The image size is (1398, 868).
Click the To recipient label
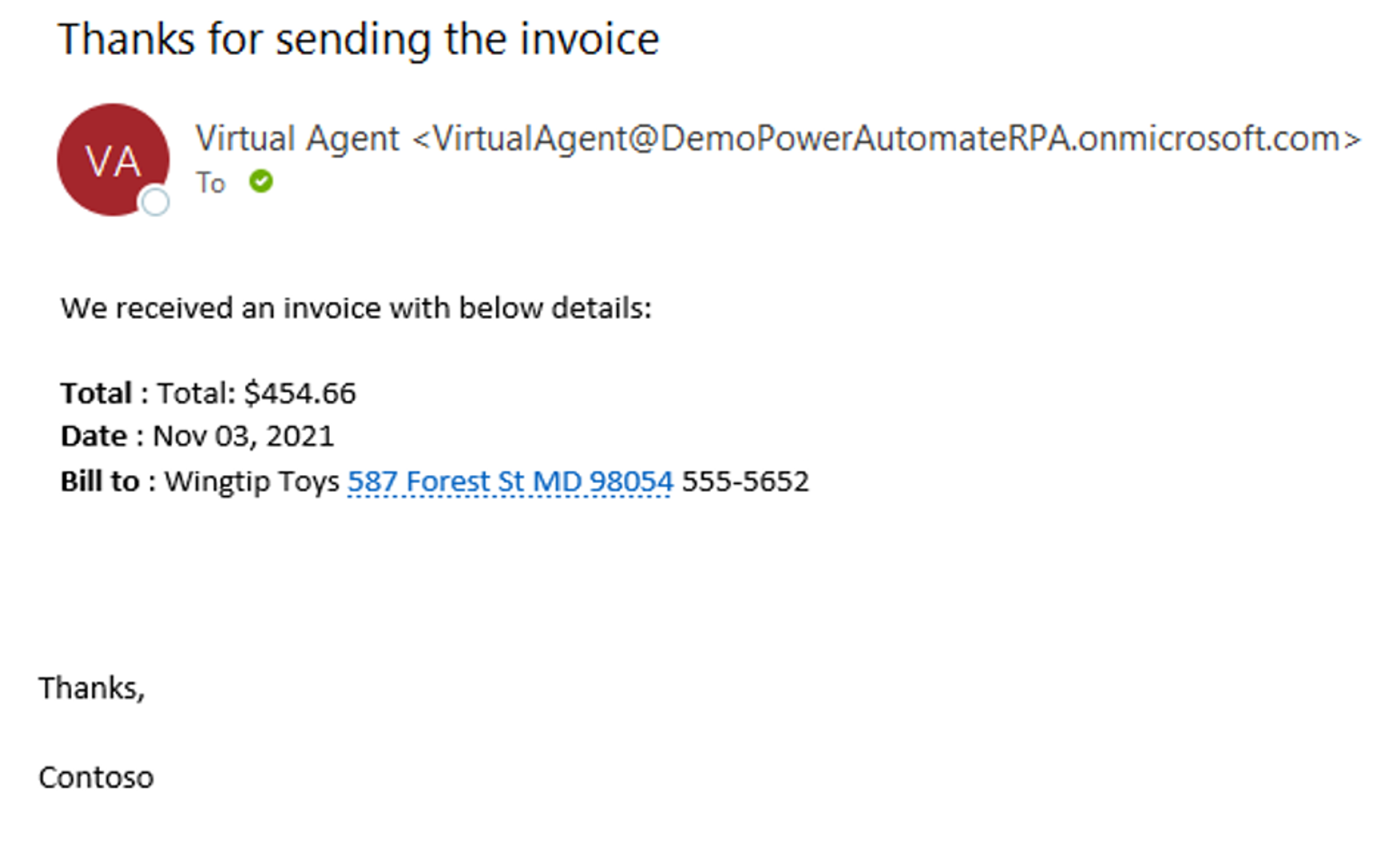click(x=210, y=183)
